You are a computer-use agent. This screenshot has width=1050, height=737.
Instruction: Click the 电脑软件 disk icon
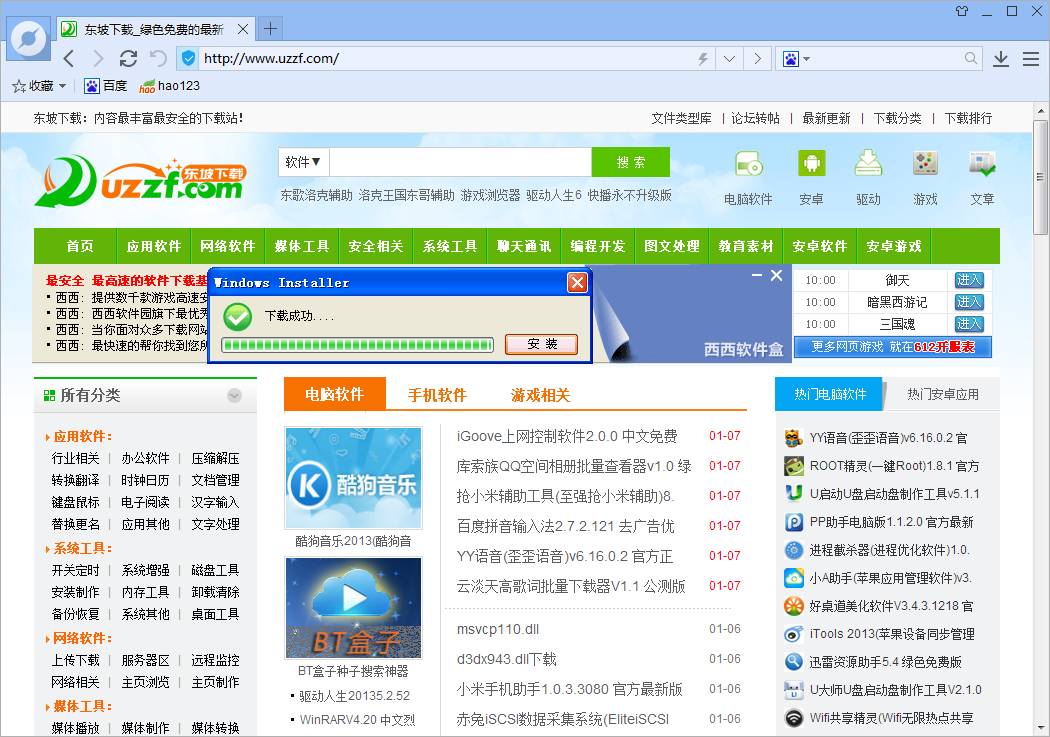point(748,163)
